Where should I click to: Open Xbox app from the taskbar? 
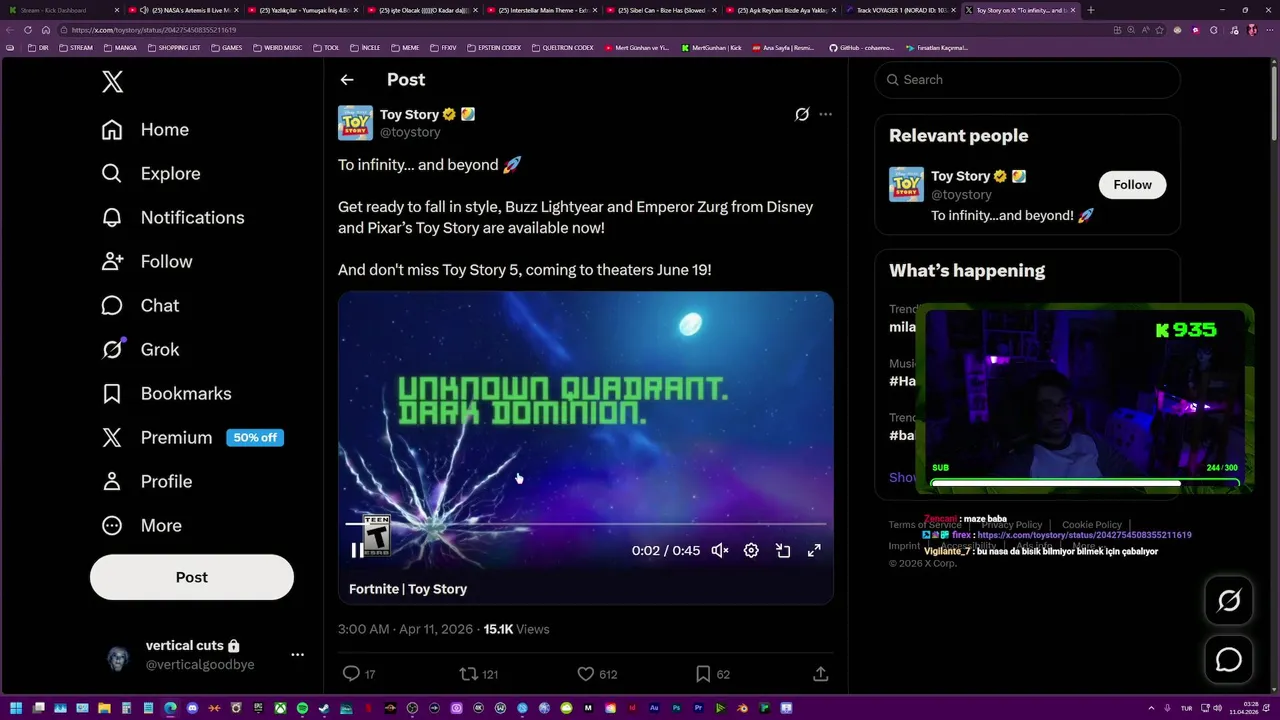[281, 709]
